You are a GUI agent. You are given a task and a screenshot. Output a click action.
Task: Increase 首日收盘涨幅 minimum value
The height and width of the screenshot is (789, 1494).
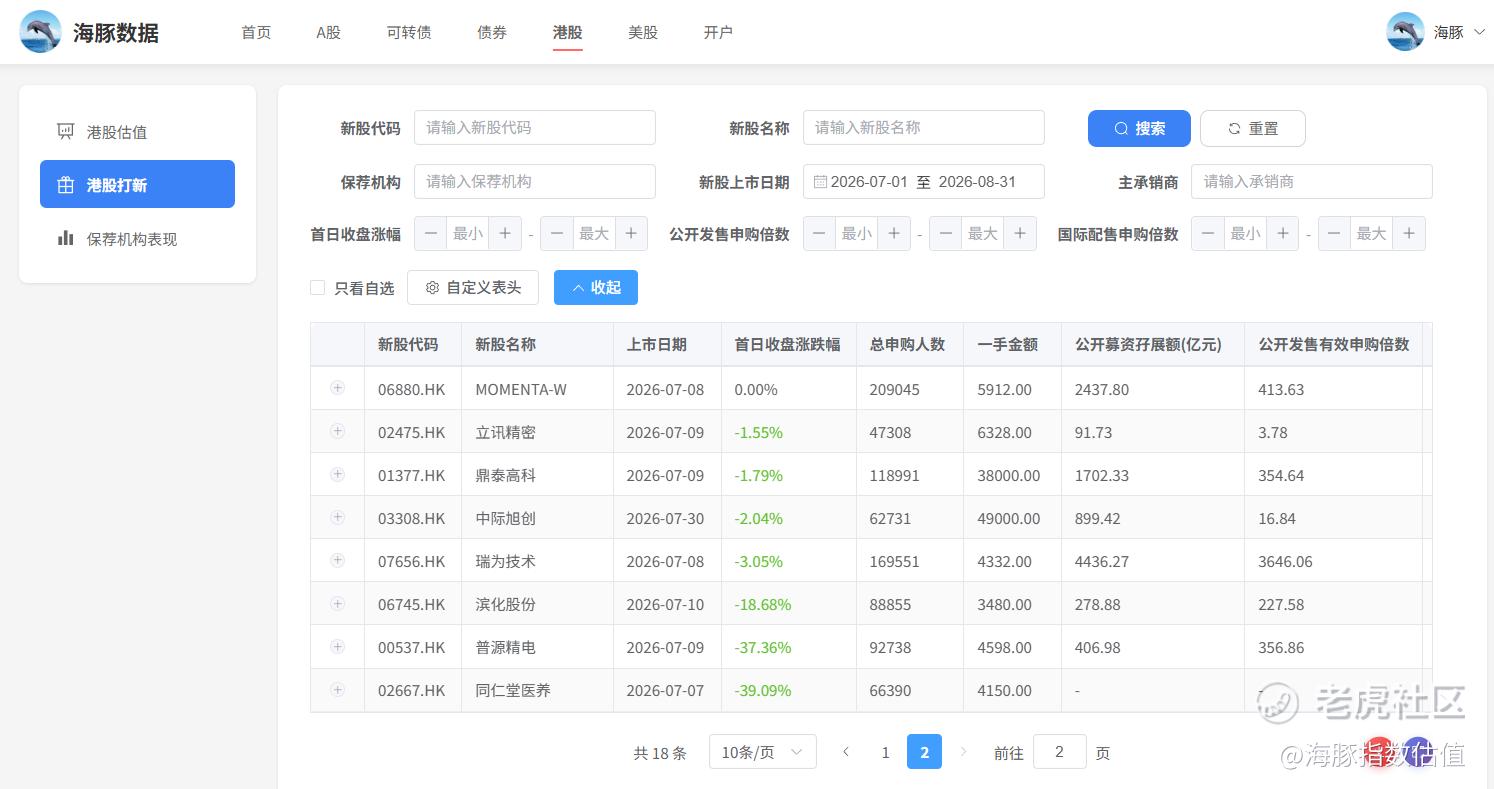click(505, 234)
